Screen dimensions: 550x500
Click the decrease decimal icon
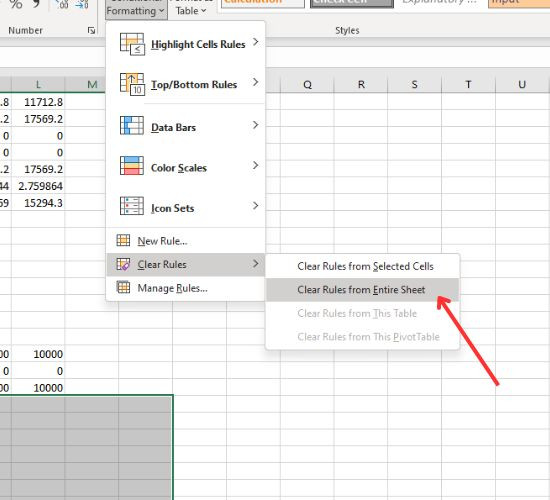point(82,4)
